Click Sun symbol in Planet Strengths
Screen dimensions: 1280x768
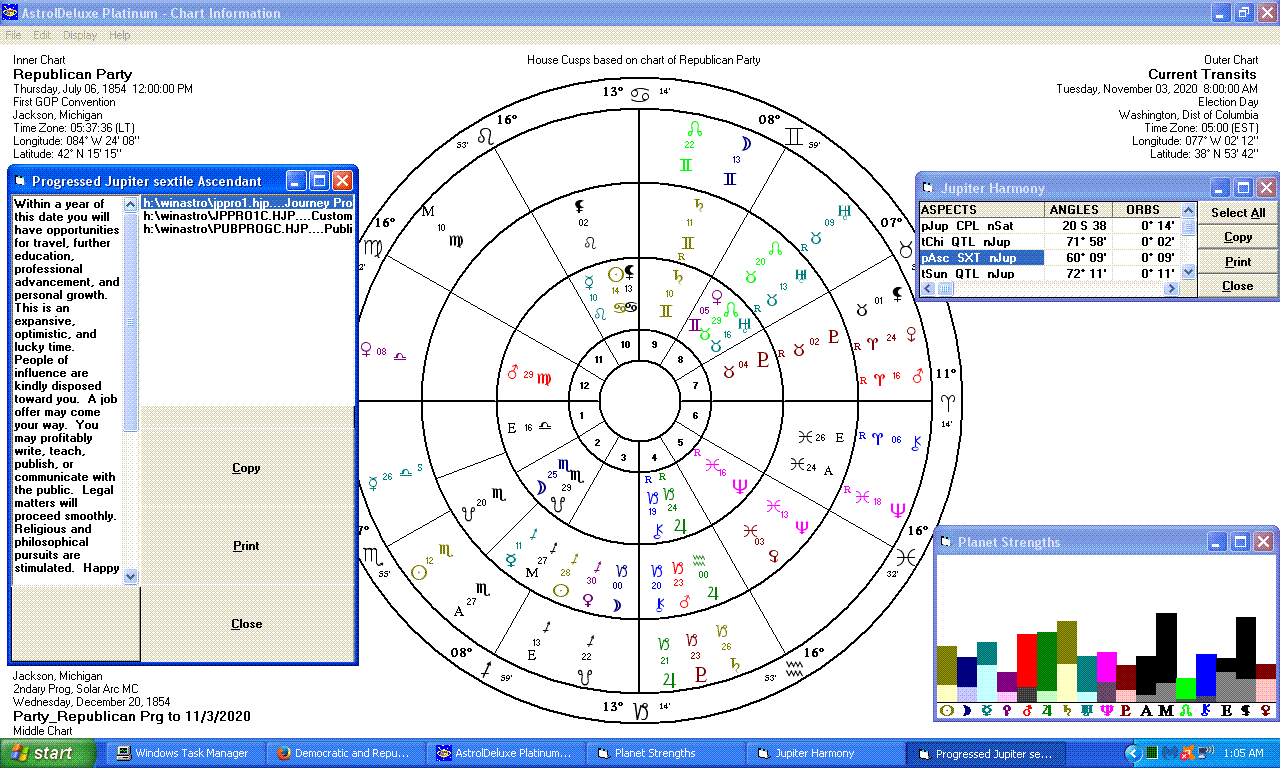tap(947, 711)
